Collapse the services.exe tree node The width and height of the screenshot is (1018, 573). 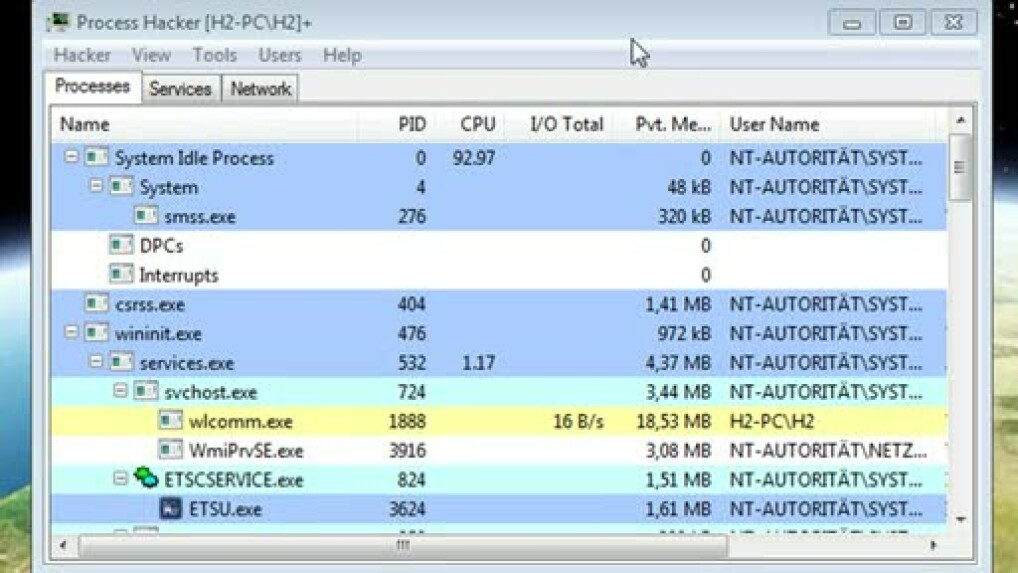[96, 363]
